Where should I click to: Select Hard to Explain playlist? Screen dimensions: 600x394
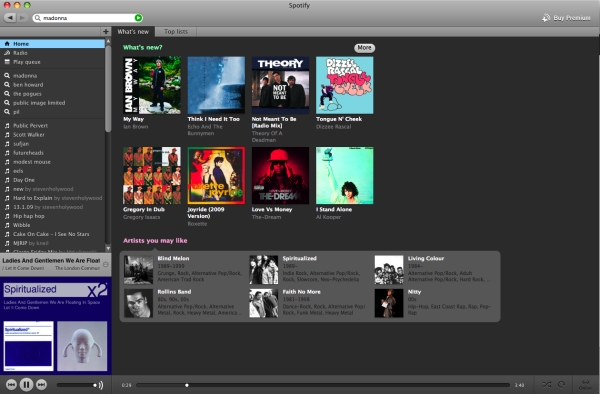(x=52, y=198)
